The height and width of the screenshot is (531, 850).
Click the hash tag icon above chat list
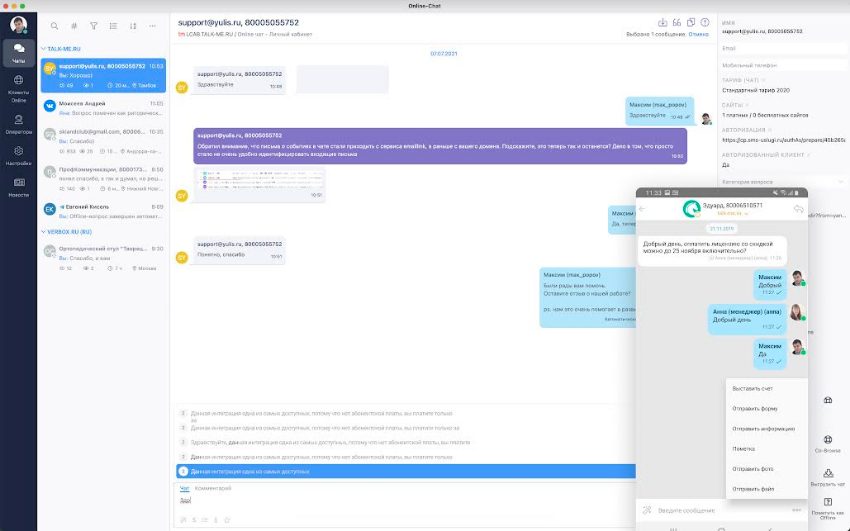[x=74, y=25]
